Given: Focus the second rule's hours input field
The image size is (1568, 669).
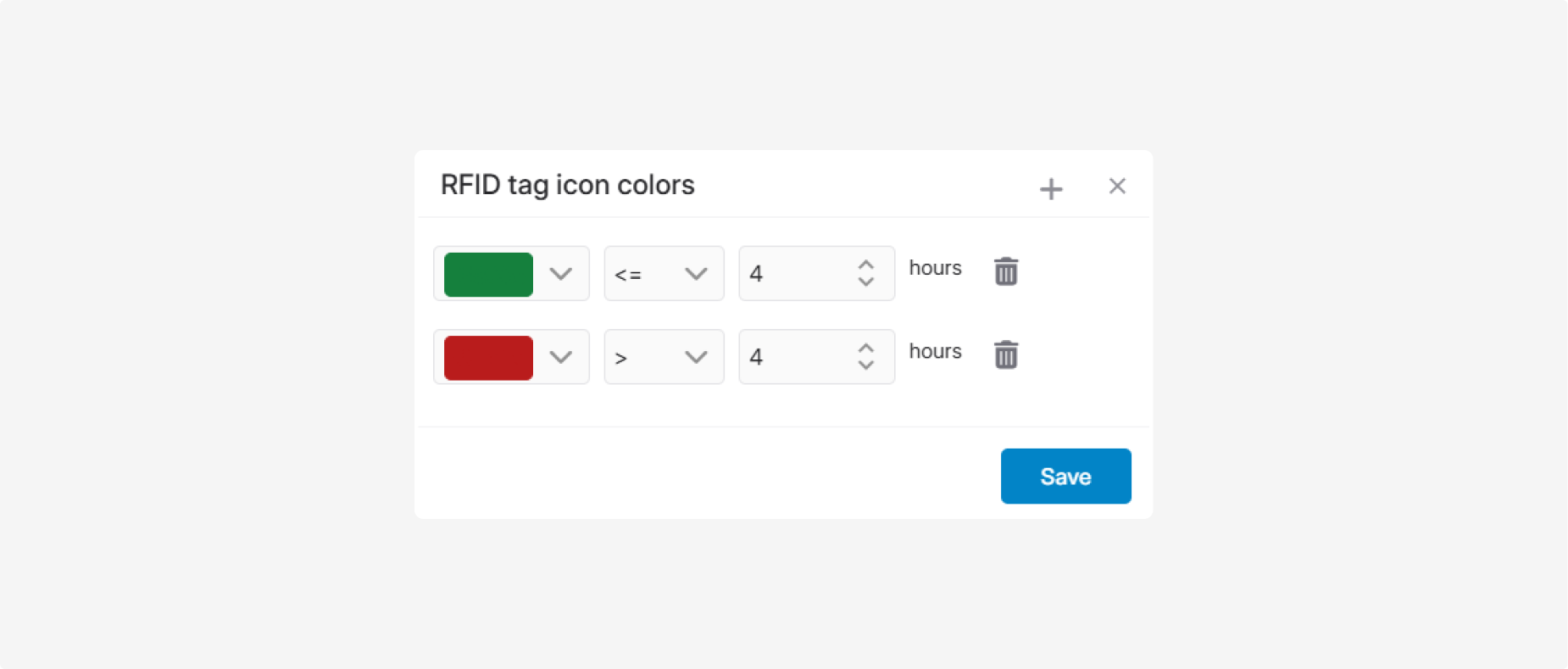Looking at the screenshot, I should coord(816,356).
